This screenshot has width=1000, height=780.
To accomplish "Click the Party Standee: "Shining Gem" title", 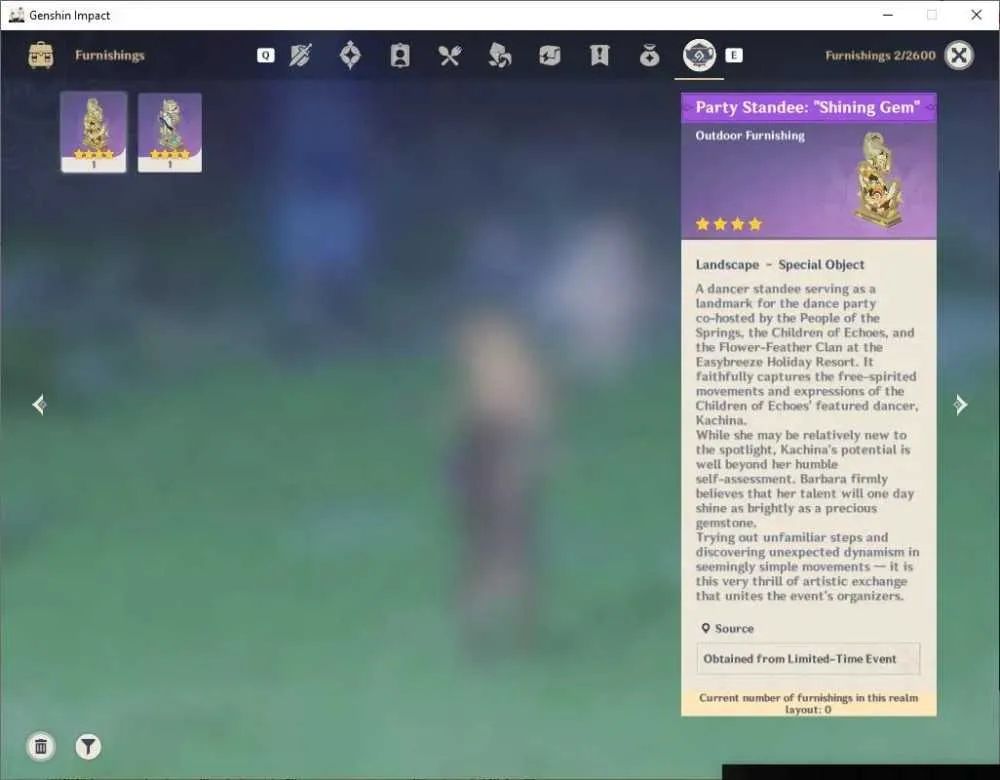I will coord(807,107).
